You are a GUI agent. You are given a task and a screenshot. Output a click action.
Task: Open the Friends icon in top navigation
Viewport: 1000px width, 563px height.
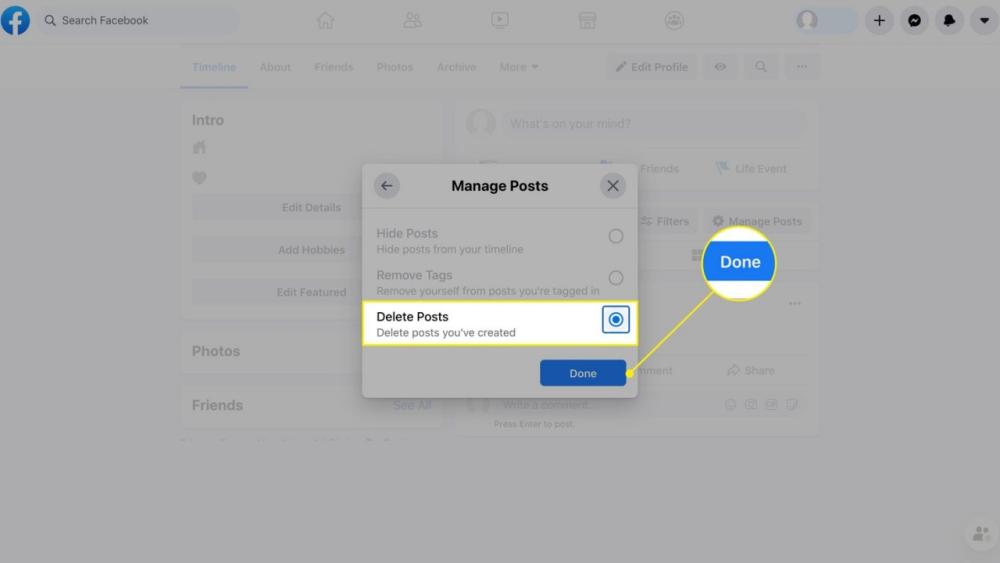pyautogui.click(x=412, y=20)
